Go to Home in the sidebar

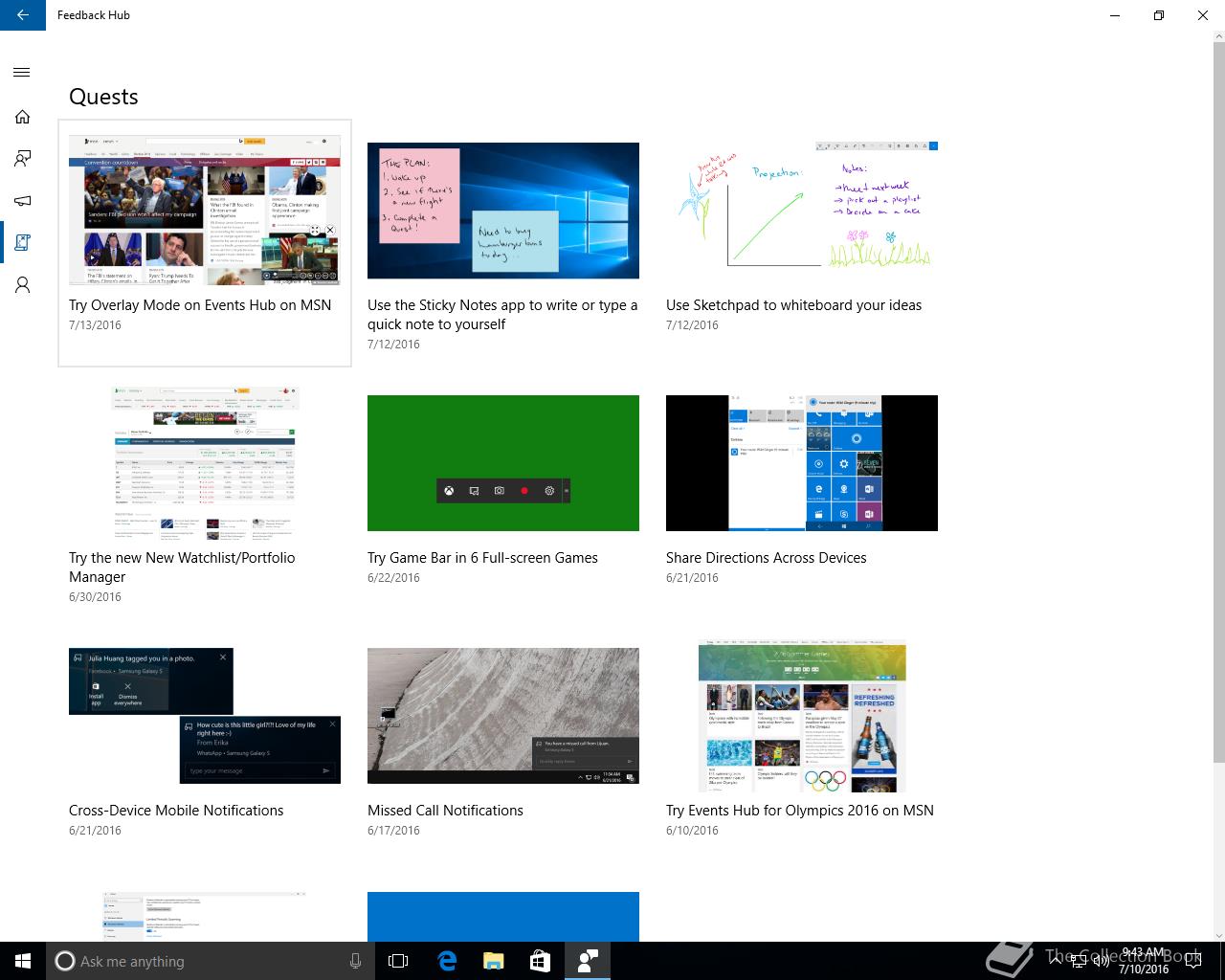[22, 117]
